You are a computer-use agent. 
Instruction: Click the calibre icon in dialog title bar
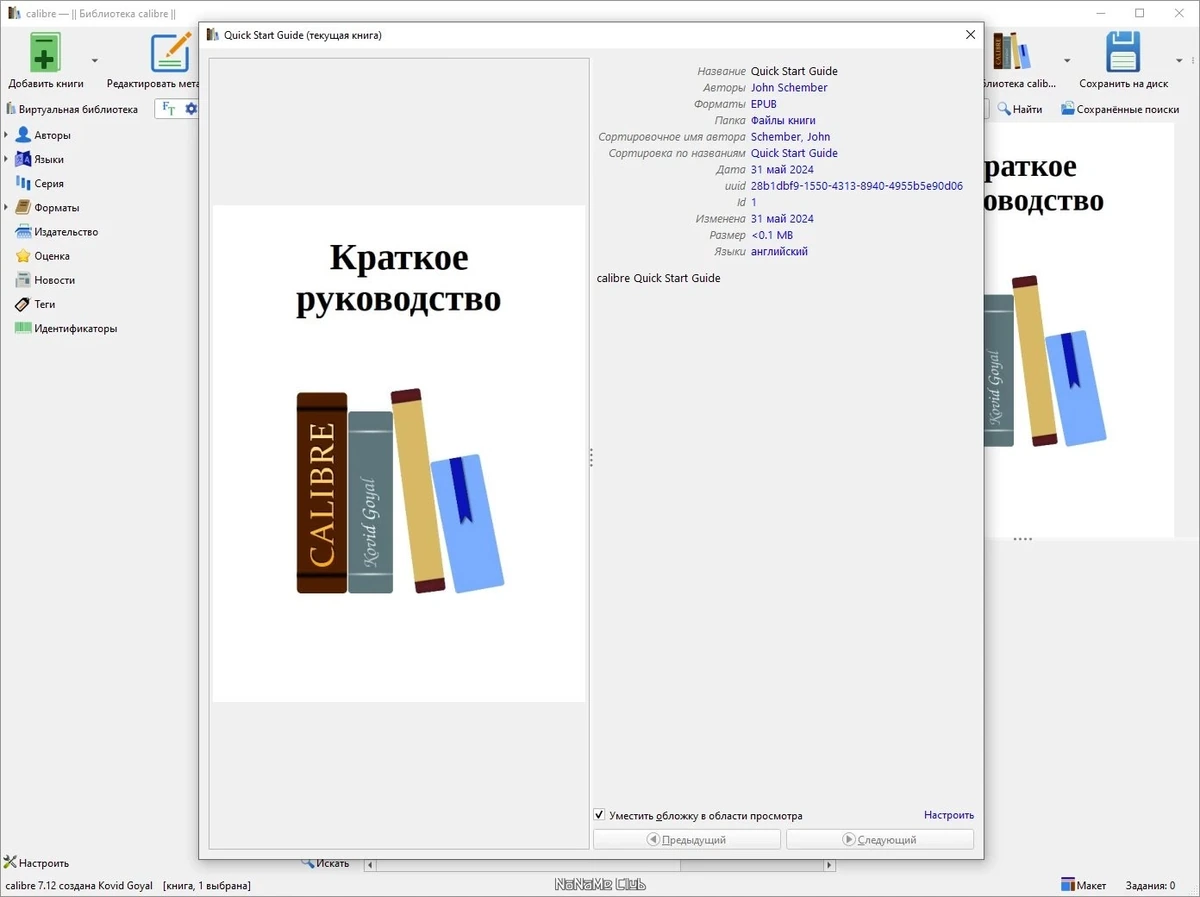pyautogui.click(x=212, y=35)
